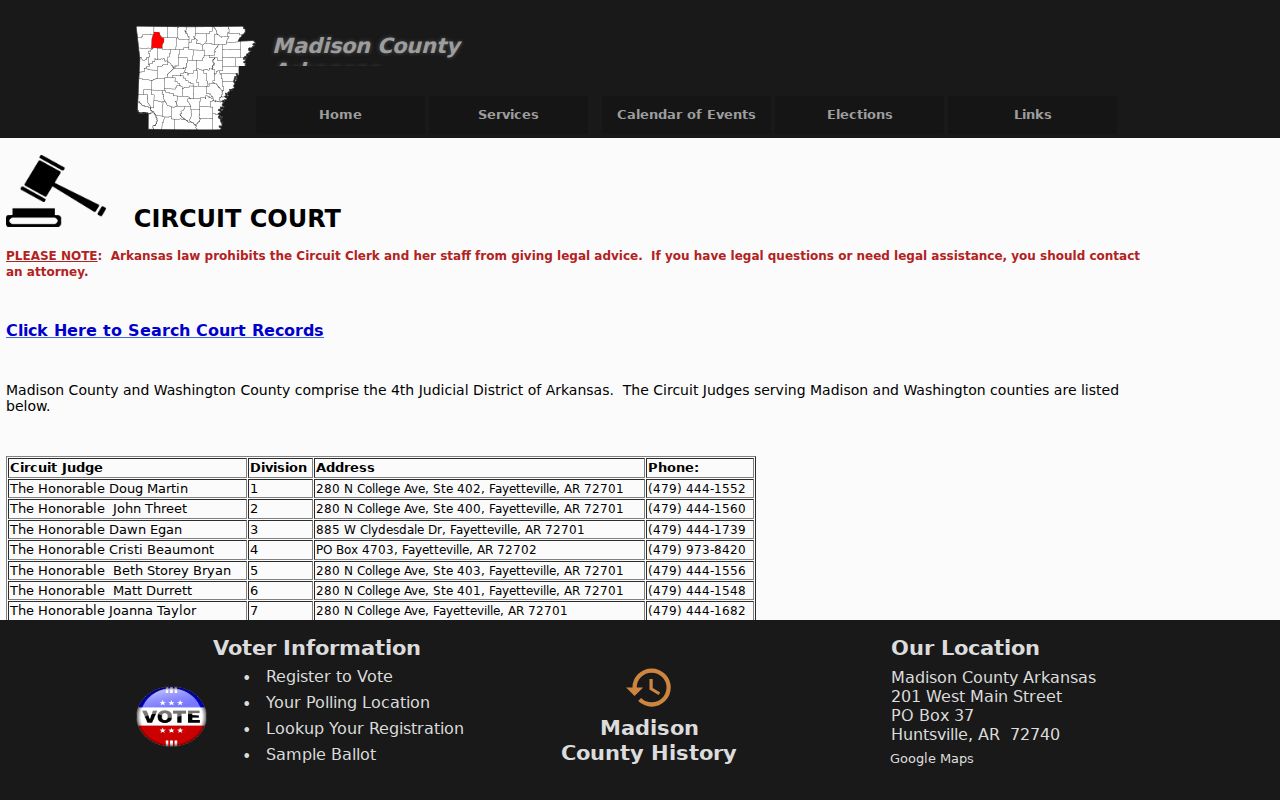
Task: Click the CIRCUIT COURT heading
Action: point(237,218)
